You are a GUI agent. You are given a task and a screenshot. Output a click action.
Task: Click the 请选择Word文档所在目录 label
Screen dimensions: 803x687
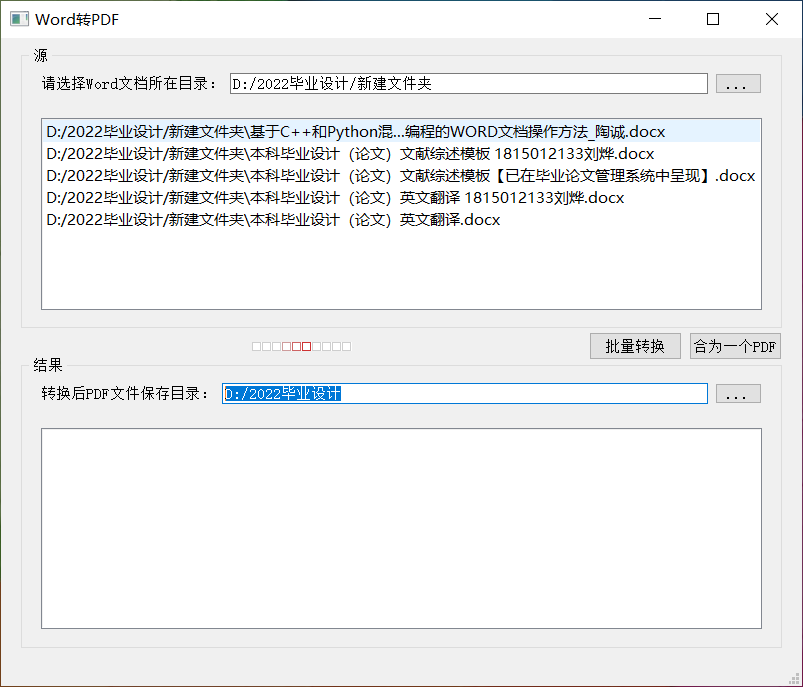coord(129,84)
